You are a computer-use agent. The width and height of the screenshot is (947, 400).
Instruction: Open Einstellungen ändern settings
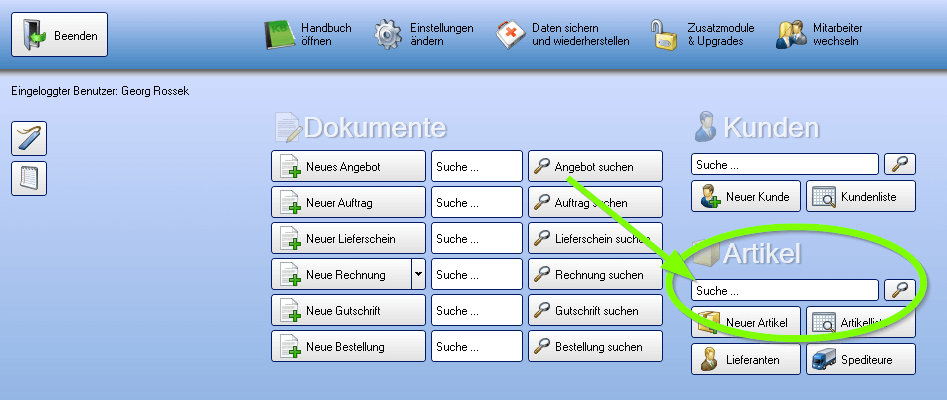pos(423,34)
